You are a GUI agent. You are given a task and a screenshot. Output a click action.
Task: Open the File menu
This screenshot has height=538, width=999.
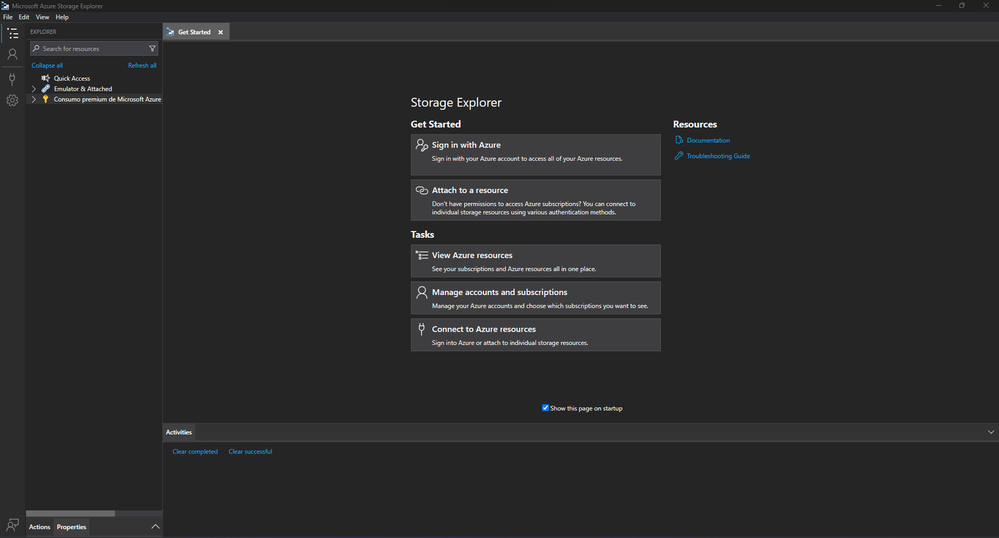(x=8, y=17)
